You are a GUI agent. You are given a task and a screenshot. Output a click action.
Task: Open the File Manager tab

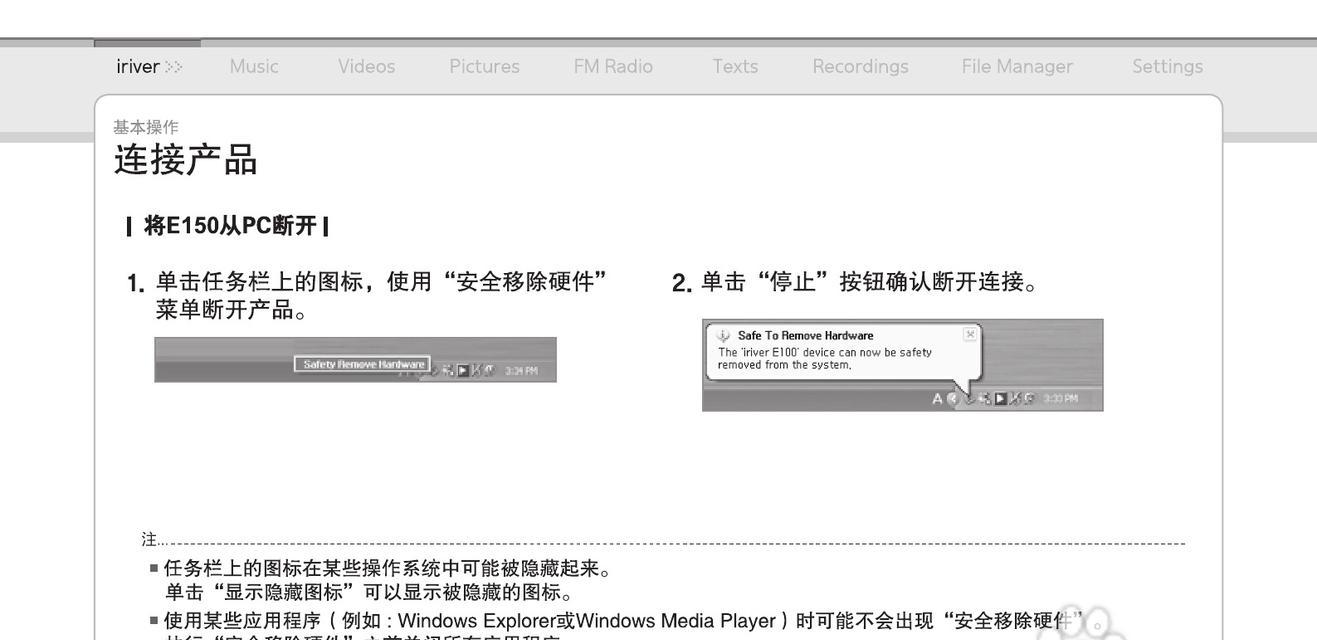[1017, 67]
